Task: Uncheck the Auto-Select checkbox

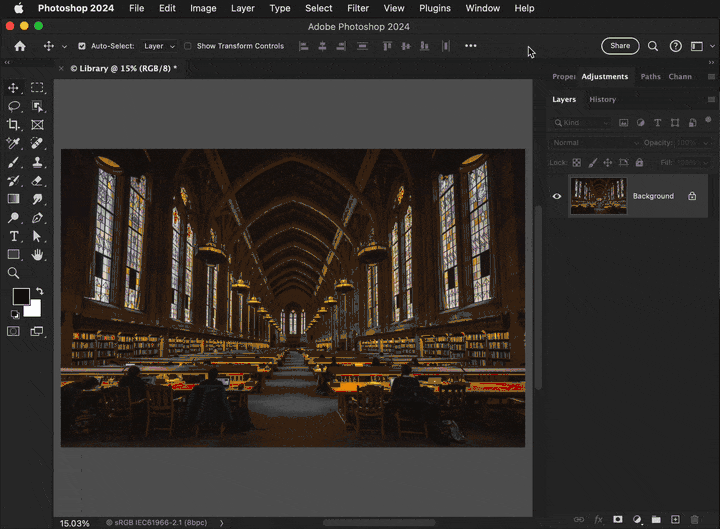Action: [x=82, y=46]
